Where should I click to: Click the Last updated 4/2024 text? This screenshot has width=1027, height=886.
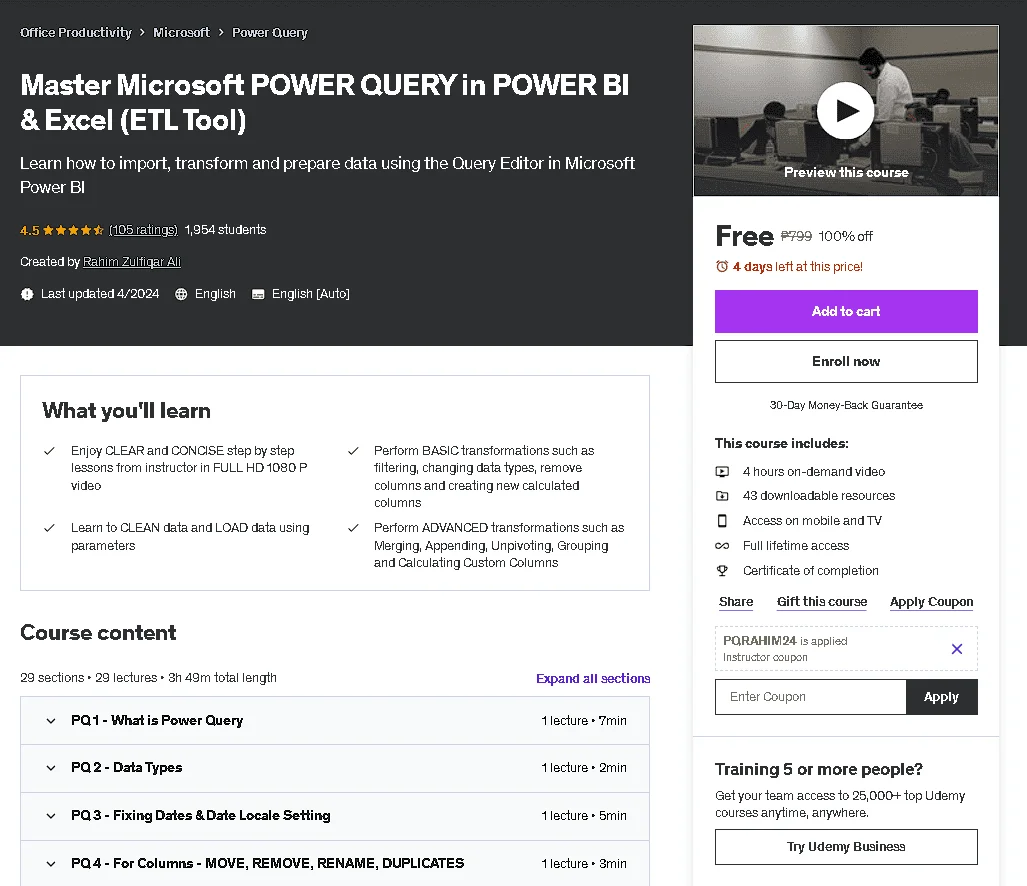[x=100, y=294]
